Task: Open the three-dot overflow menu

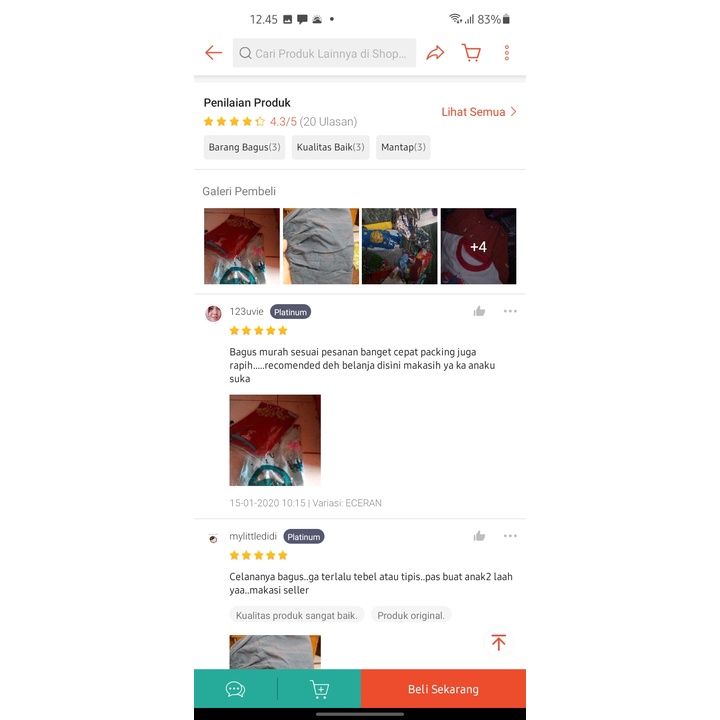Action: point(506,53)
